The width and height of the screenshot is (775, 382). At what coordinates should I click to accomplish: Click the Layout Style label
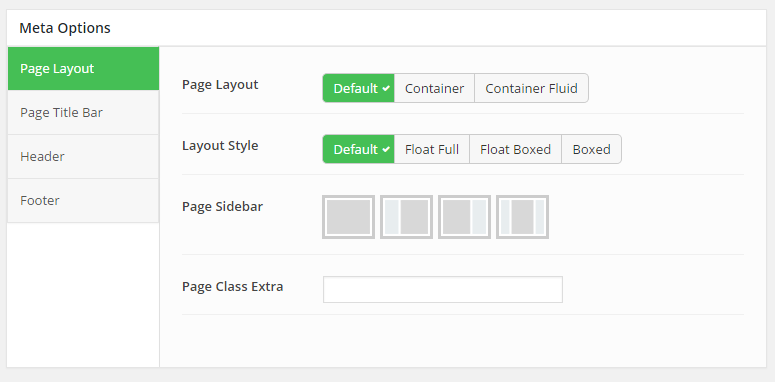220,146
